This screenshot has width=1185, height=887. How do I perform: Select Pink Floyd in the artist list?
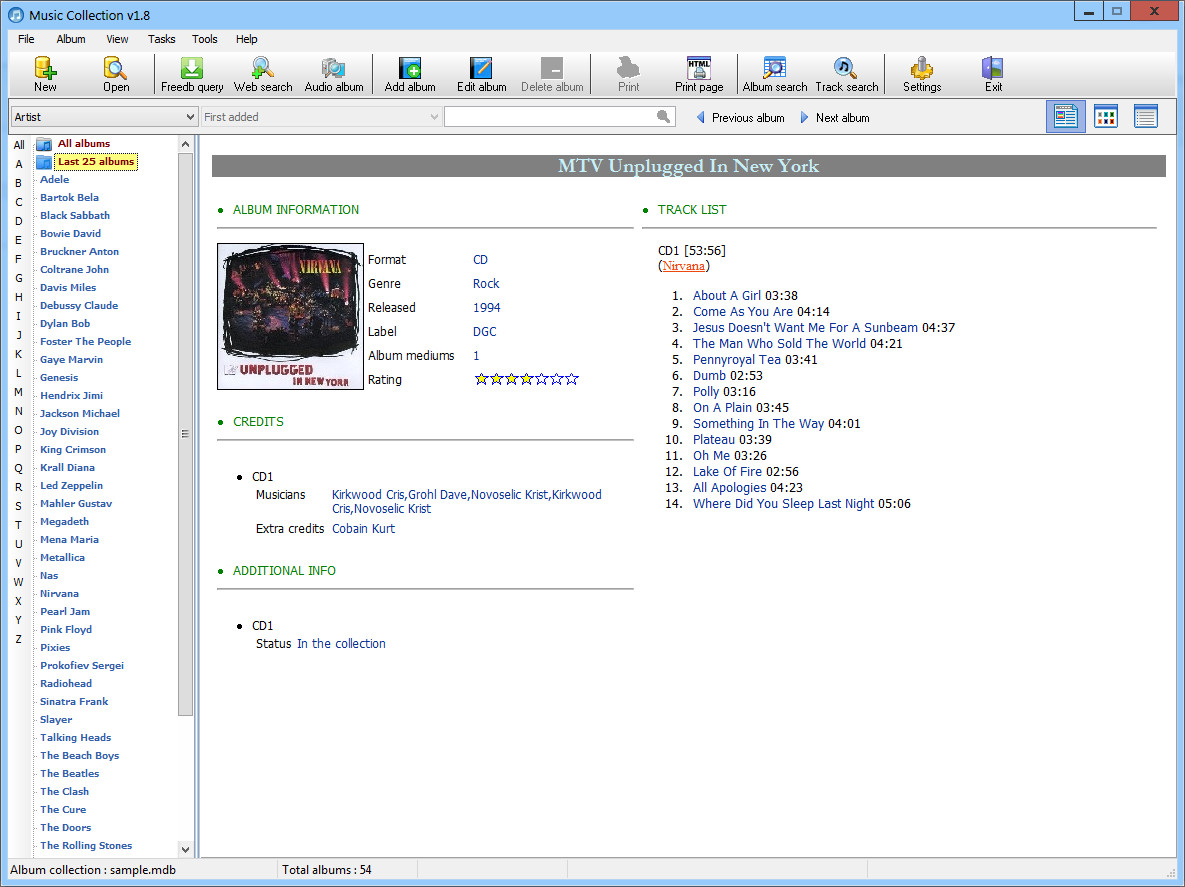pyautogui.click(x=66, y=629)
